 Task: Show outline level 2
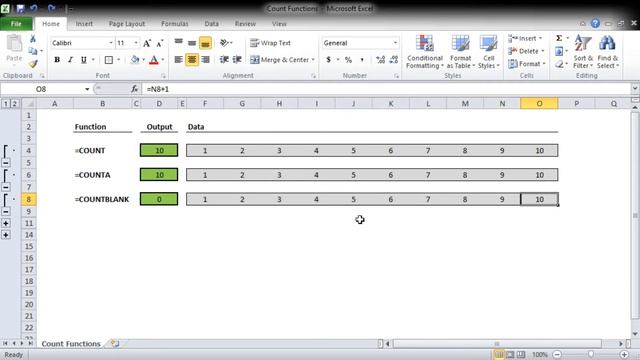14,104
